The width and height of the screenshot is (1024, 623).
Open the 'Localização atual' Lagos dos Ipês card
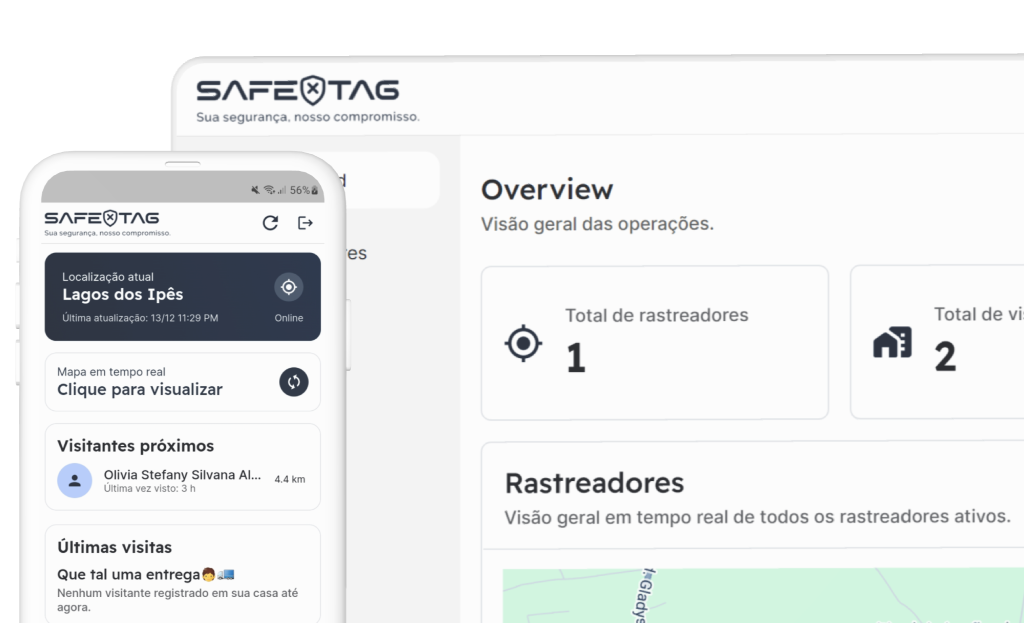point(183,296)
